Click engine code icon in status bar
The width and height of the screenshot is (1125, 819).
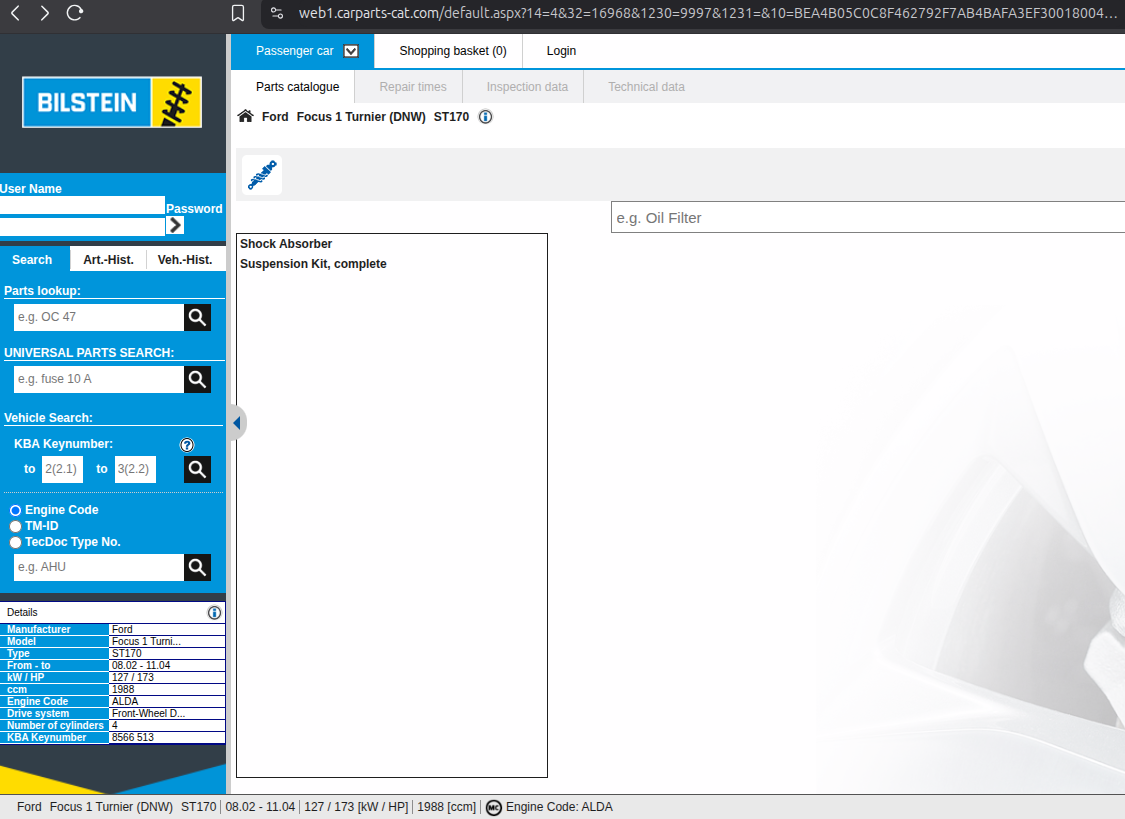(494, 808)
